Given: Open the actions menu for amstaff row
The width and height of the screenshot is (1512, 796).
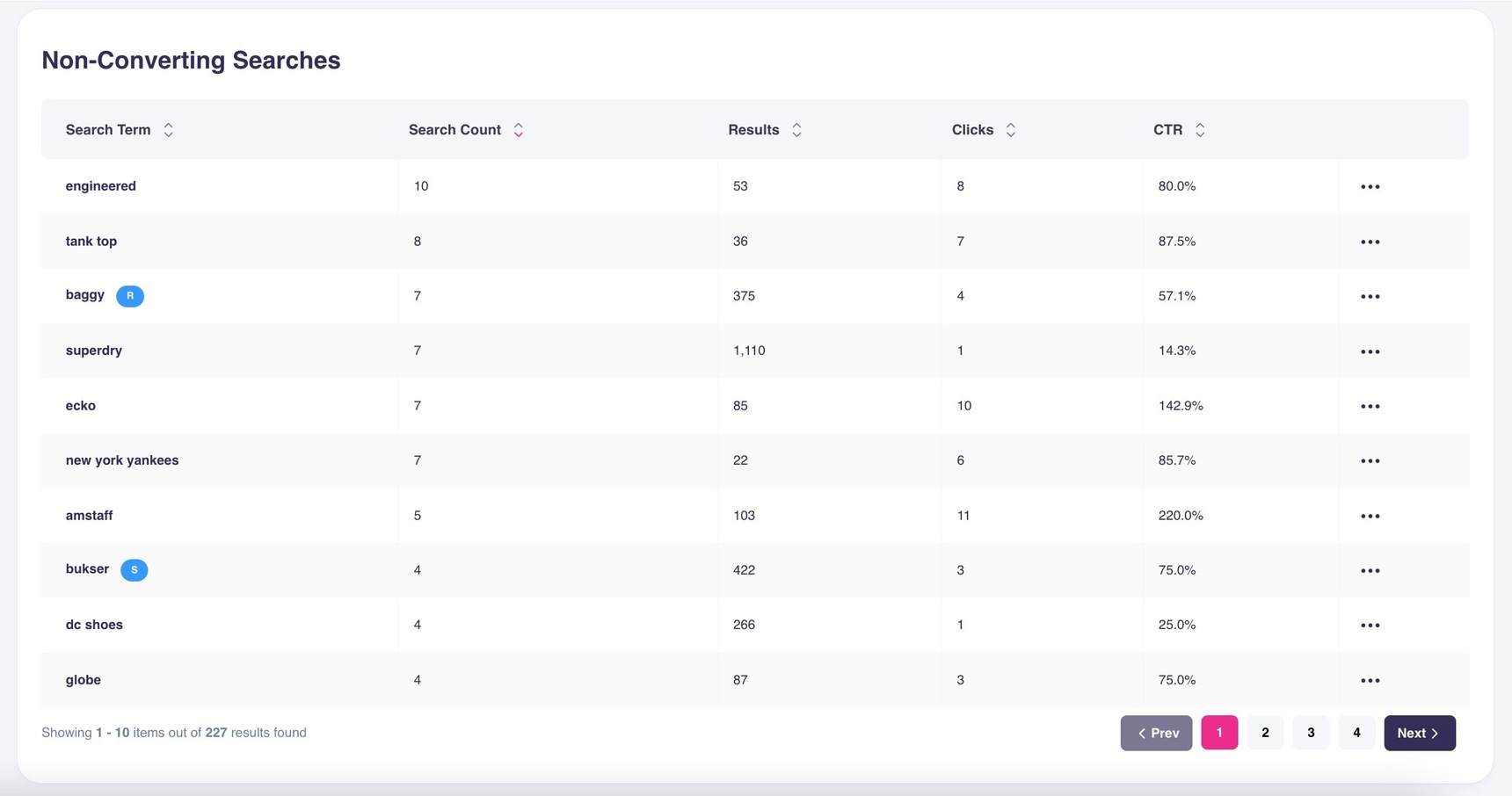Looking at the screenshot, I should click(1370, 516).
